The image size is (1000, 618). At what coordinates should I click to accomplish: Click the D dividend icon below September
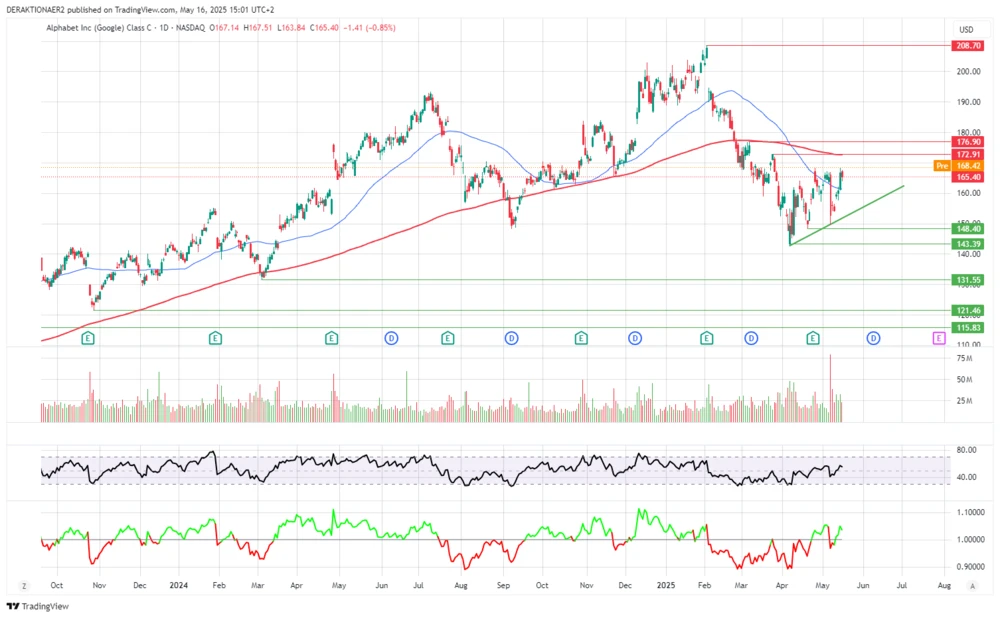[x=511, y=338]
